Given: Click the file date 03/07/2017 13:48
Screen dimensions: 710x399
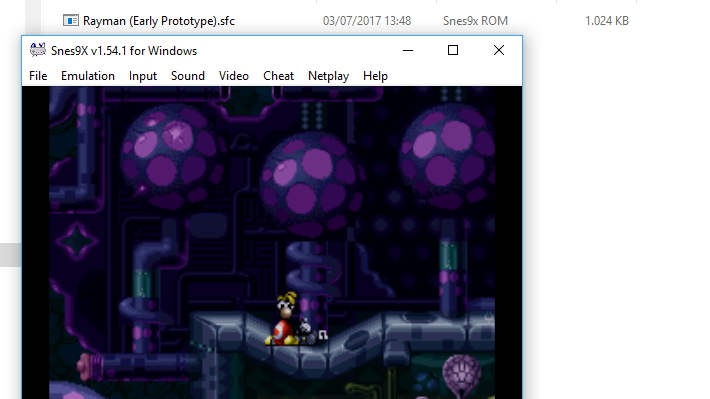Looking at the screenshot, I should pyautogui.click(x=367, y=21).
